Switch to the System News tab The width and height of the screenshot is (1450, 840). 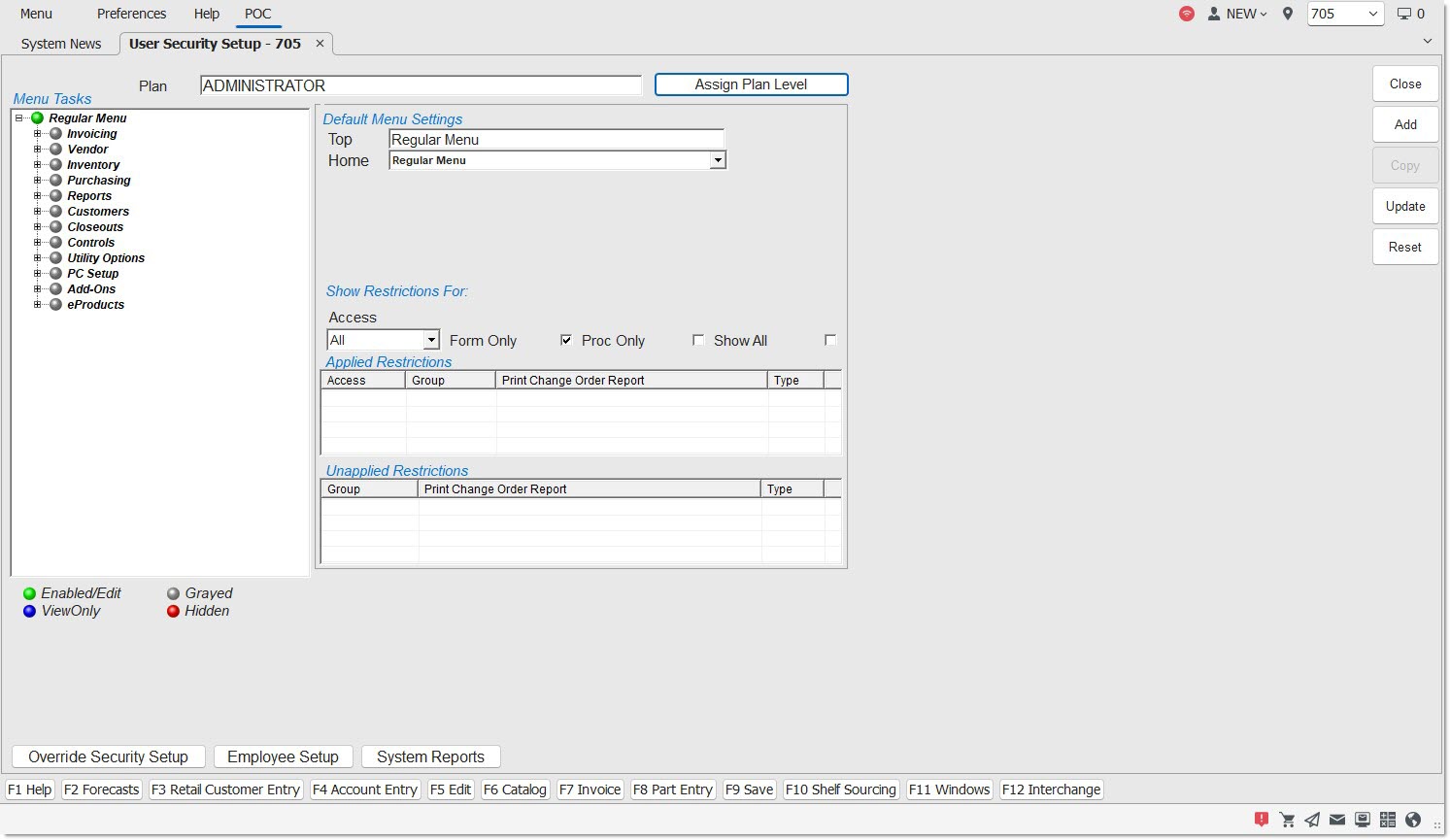point(61,44)
